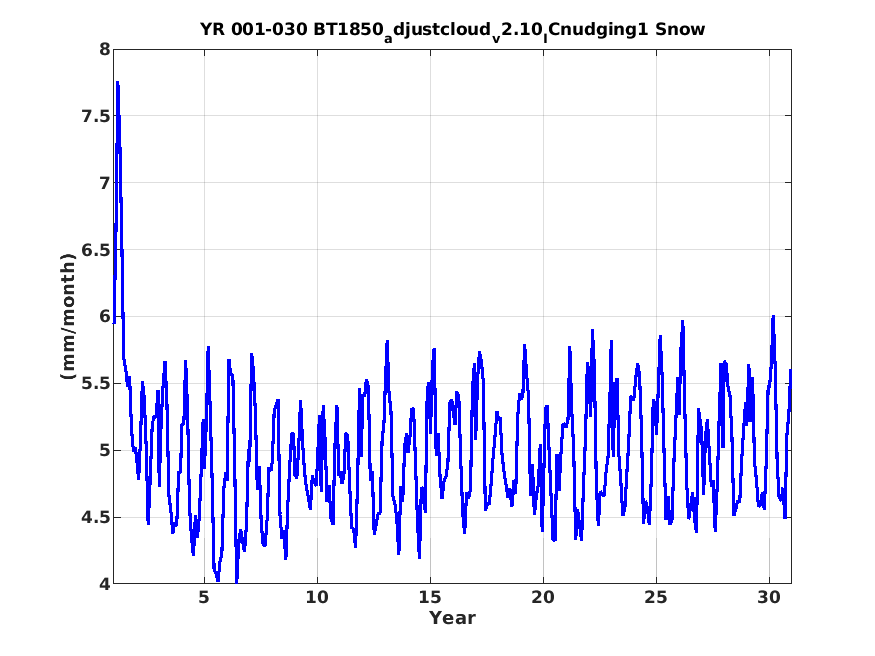Click y-axis tick label '6'

pyautogui.click(x=105, y=316)
